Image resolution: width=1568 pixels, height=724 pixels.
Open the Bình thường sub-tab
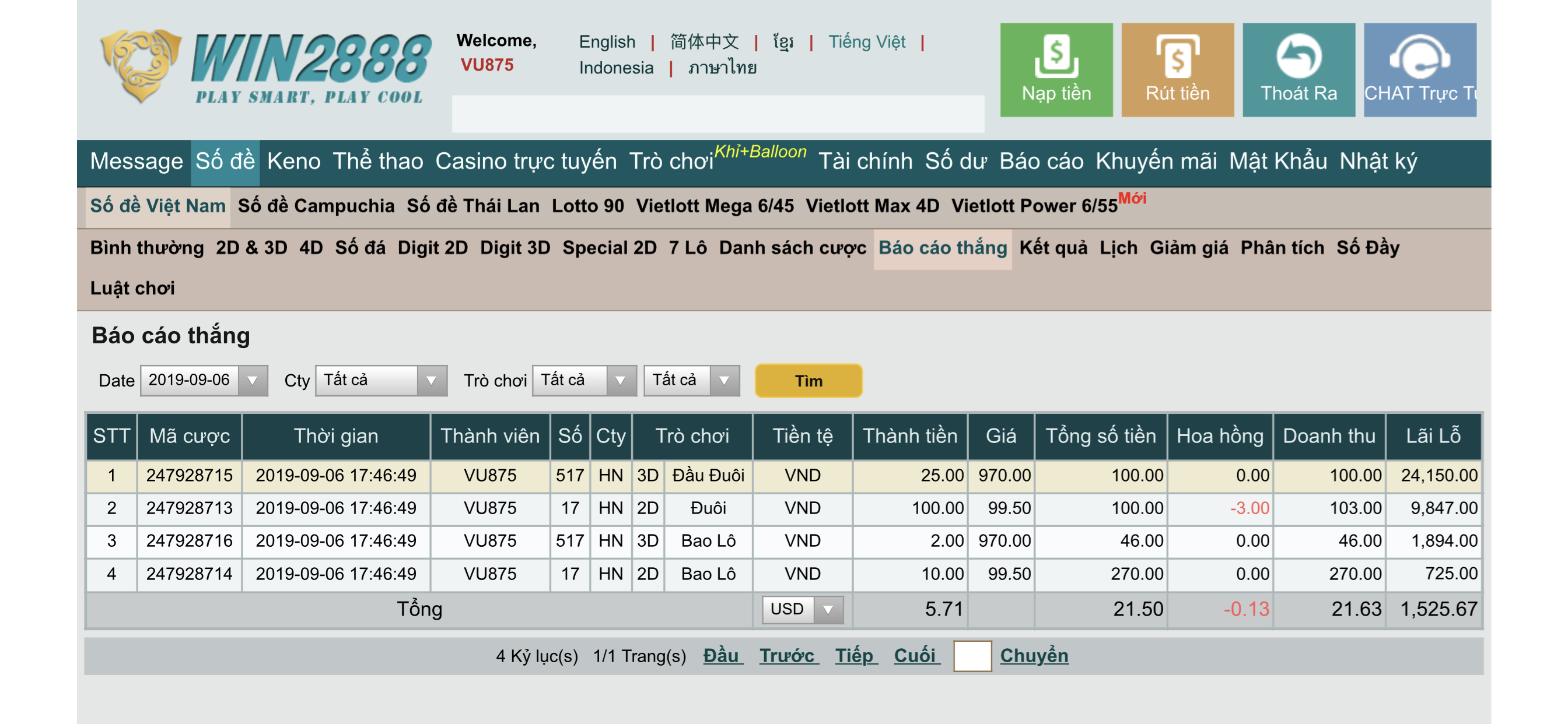tap(146, 248)
